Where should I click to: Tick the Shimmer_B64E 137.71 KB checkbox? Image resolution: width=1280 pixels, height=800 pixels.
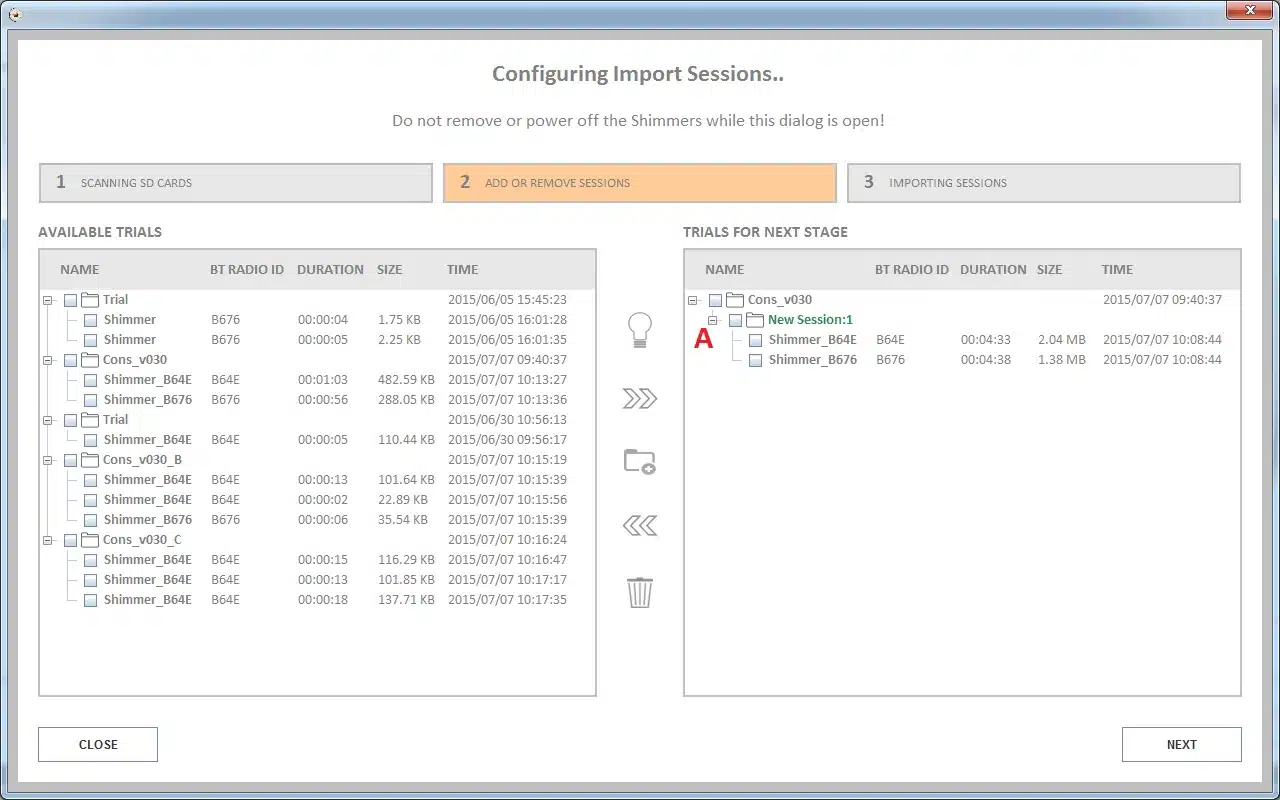tap(90, 600)
